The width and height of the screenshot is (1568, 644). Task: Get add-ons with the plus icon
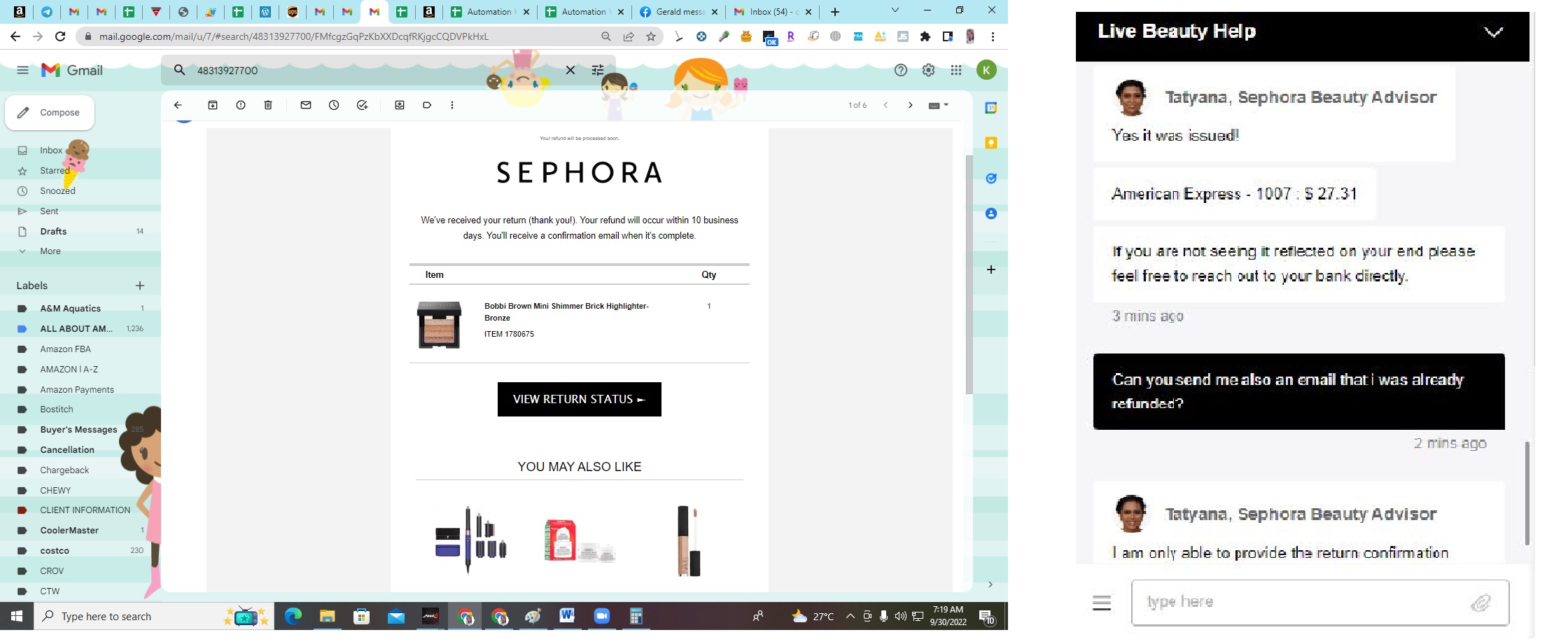[x=991, y=269]
